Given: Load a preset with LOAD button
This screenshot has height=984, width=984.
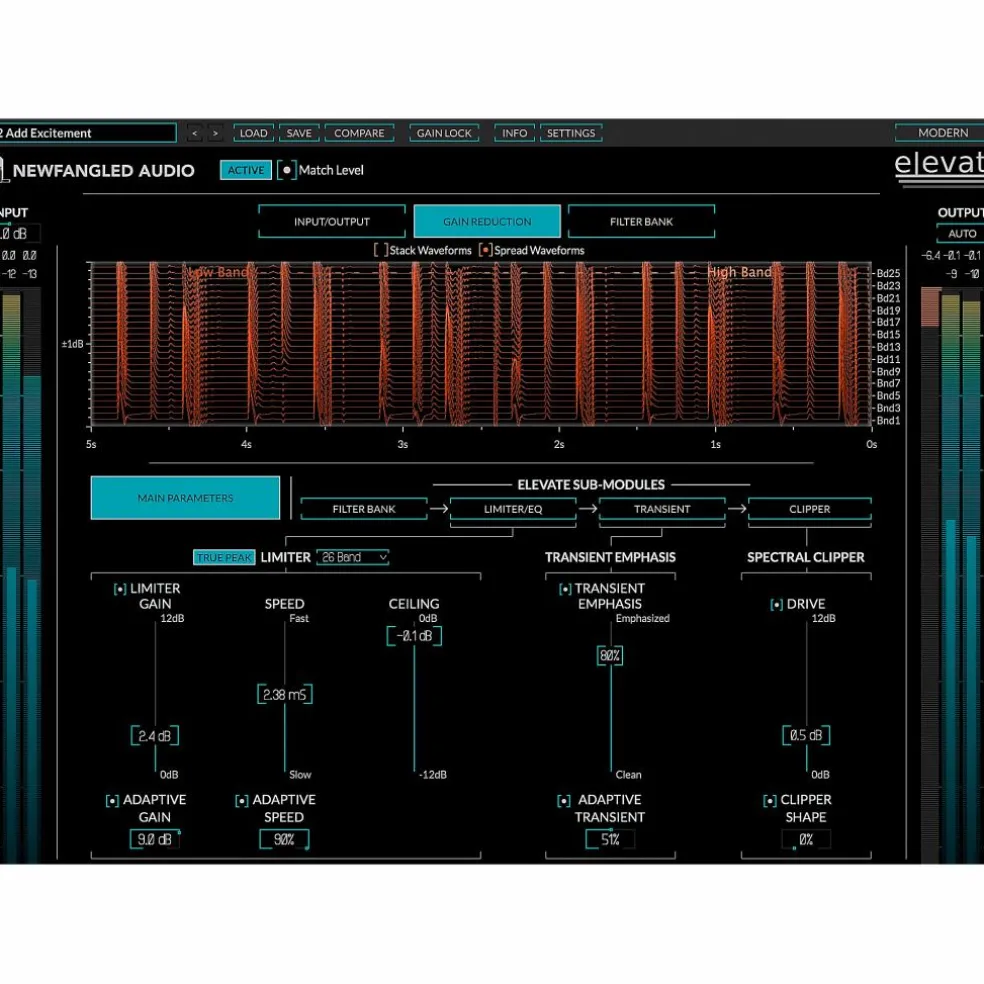Looking at the screenshot, I should pyautogui.click(x=254, y=133).
